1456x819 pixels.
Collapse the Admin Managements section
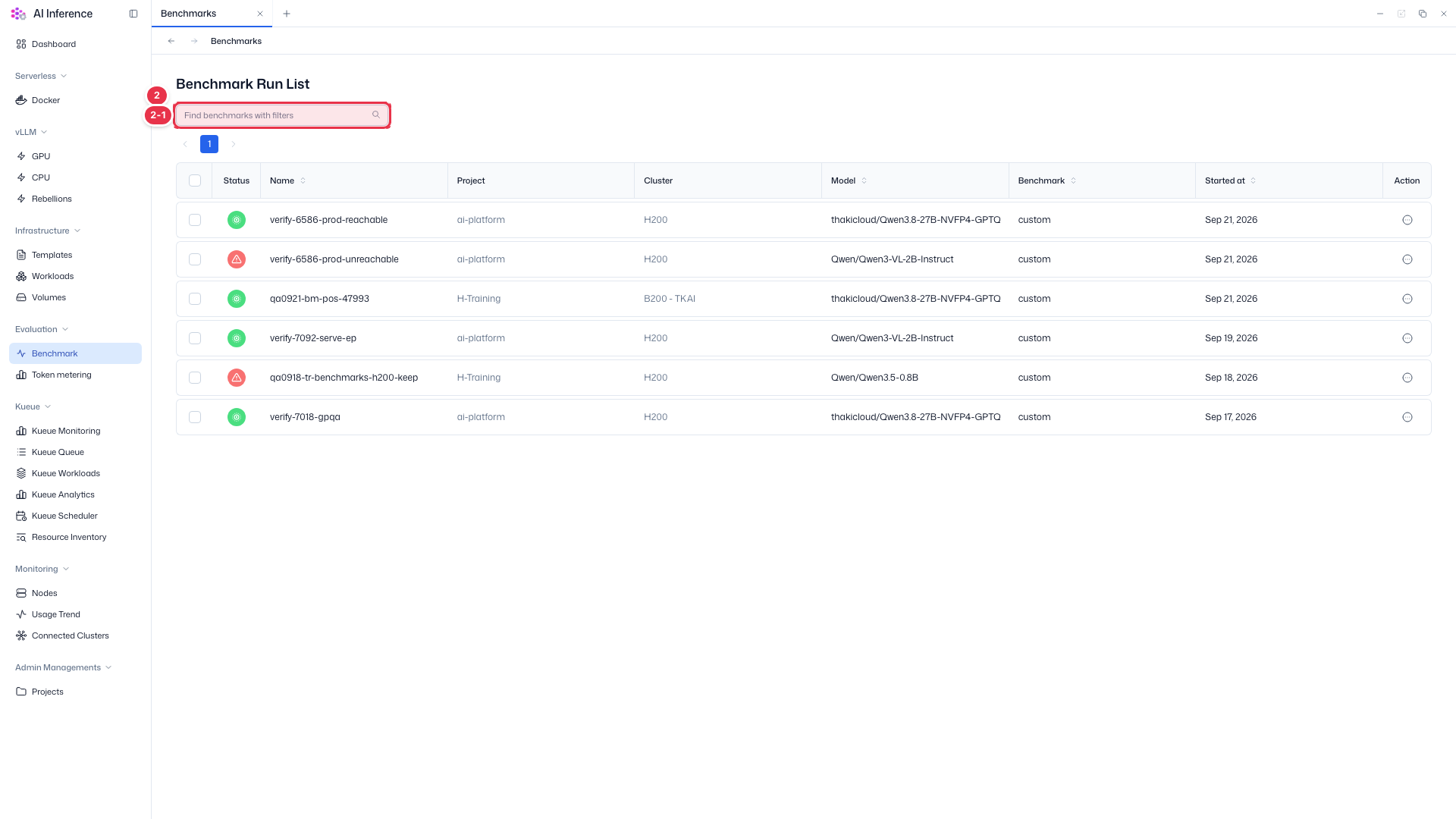(64, 667)
